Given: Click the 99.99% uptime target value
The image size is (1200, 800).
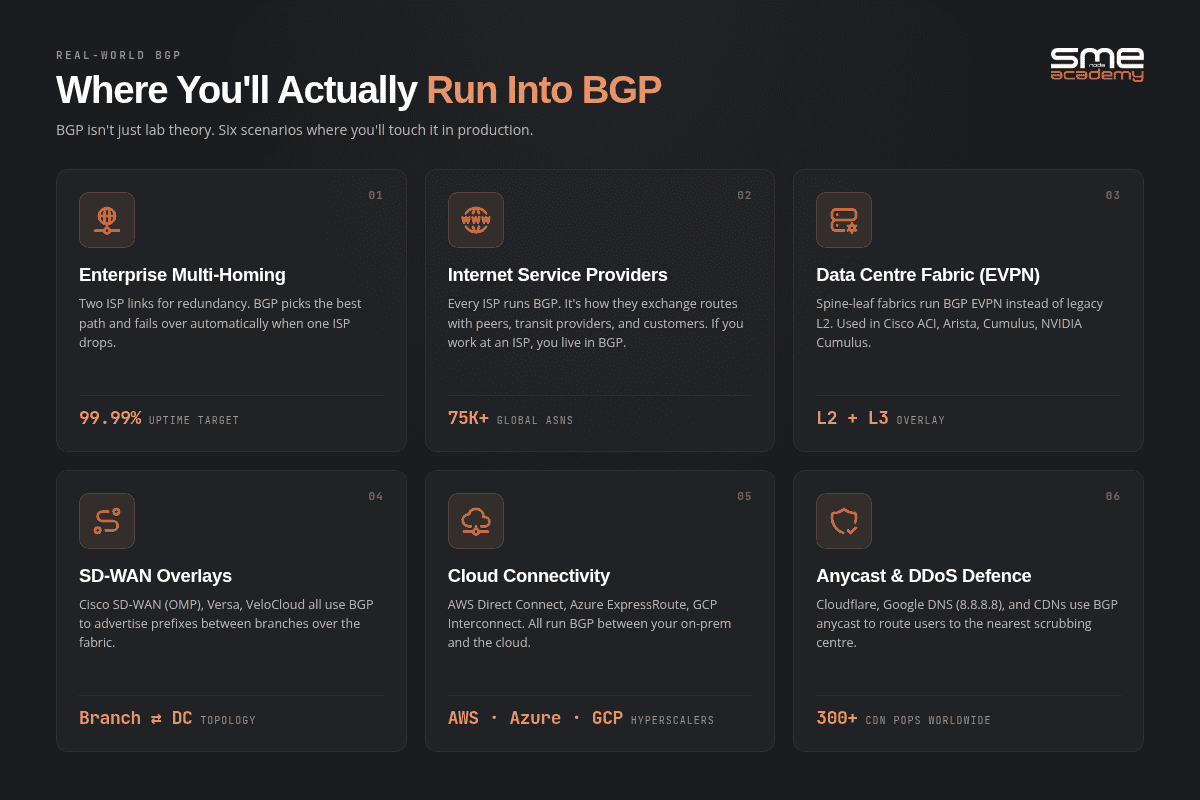Looking at the screenshot, I should [110, 418].
